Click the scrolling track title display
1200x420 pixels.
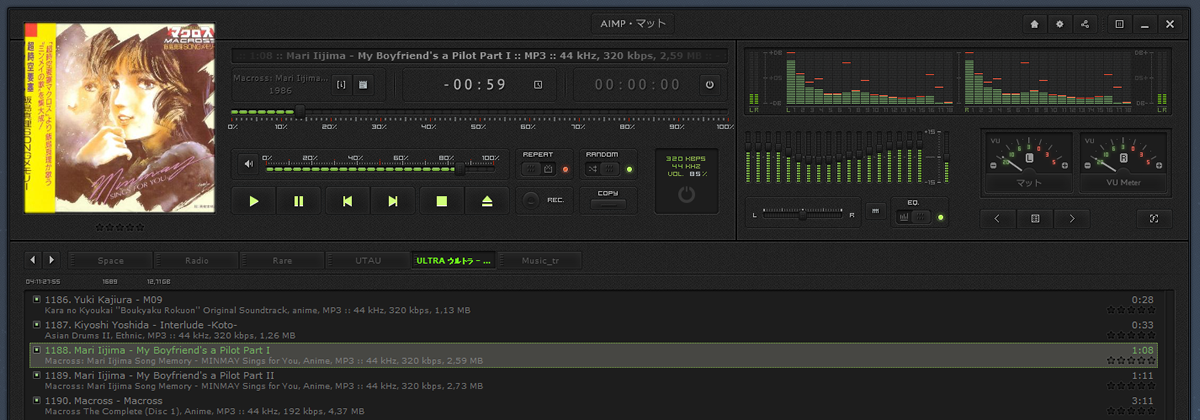480,56
